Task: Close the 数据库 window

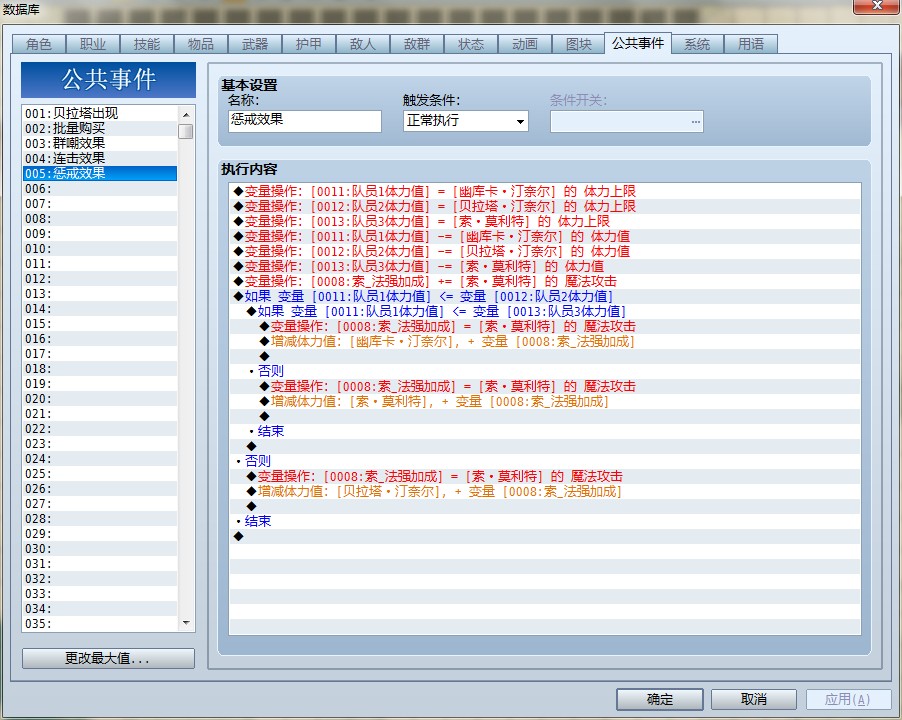Action: (876, 6)
